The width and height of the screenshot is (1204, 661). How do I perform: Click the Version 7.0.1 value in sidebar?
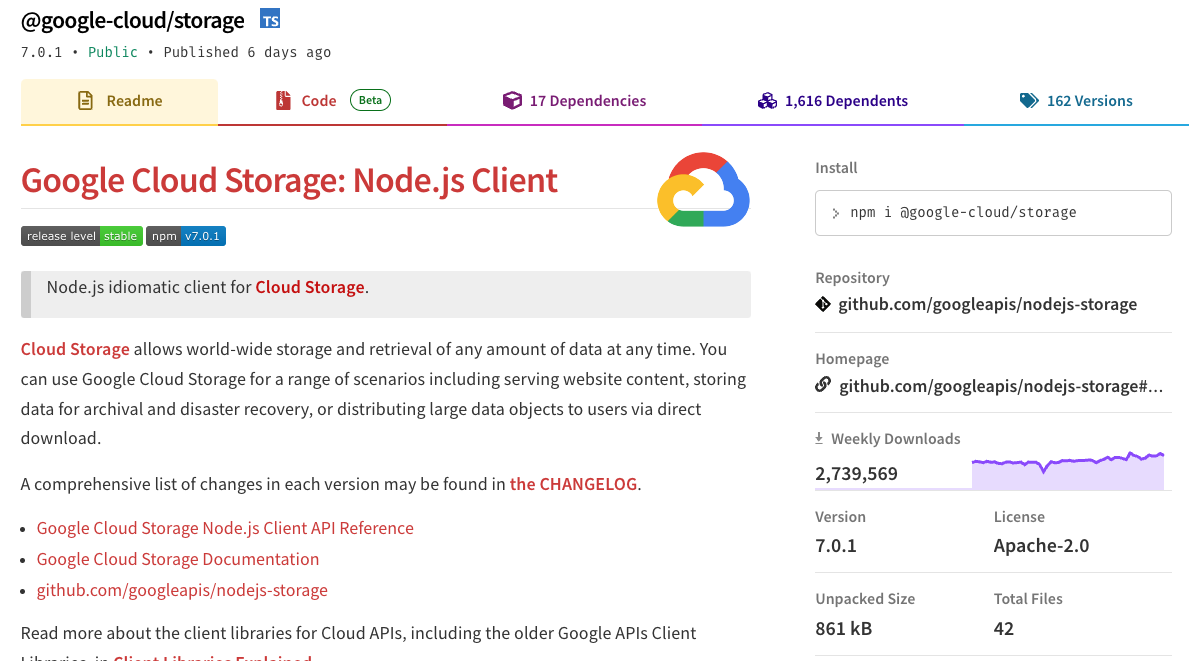(x=836, y=546)
